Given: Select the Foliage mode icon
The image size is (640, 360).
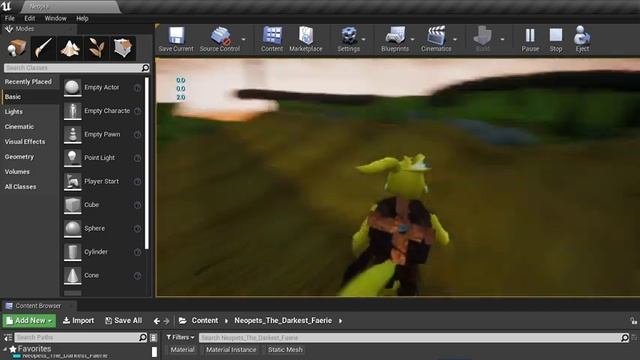Looking at the screenshot, I should [96, 48].
